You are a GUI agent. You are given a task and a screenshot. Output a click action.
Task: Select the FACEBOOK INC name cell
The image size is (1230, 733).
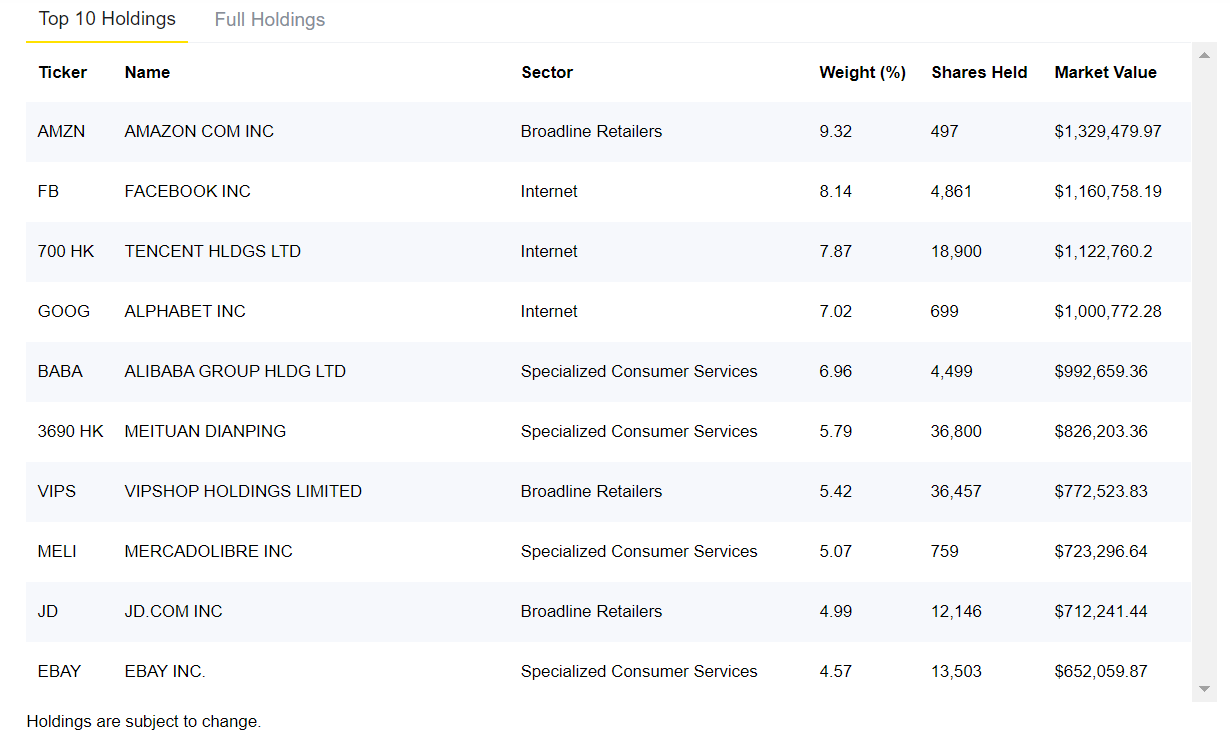[188, 191]
